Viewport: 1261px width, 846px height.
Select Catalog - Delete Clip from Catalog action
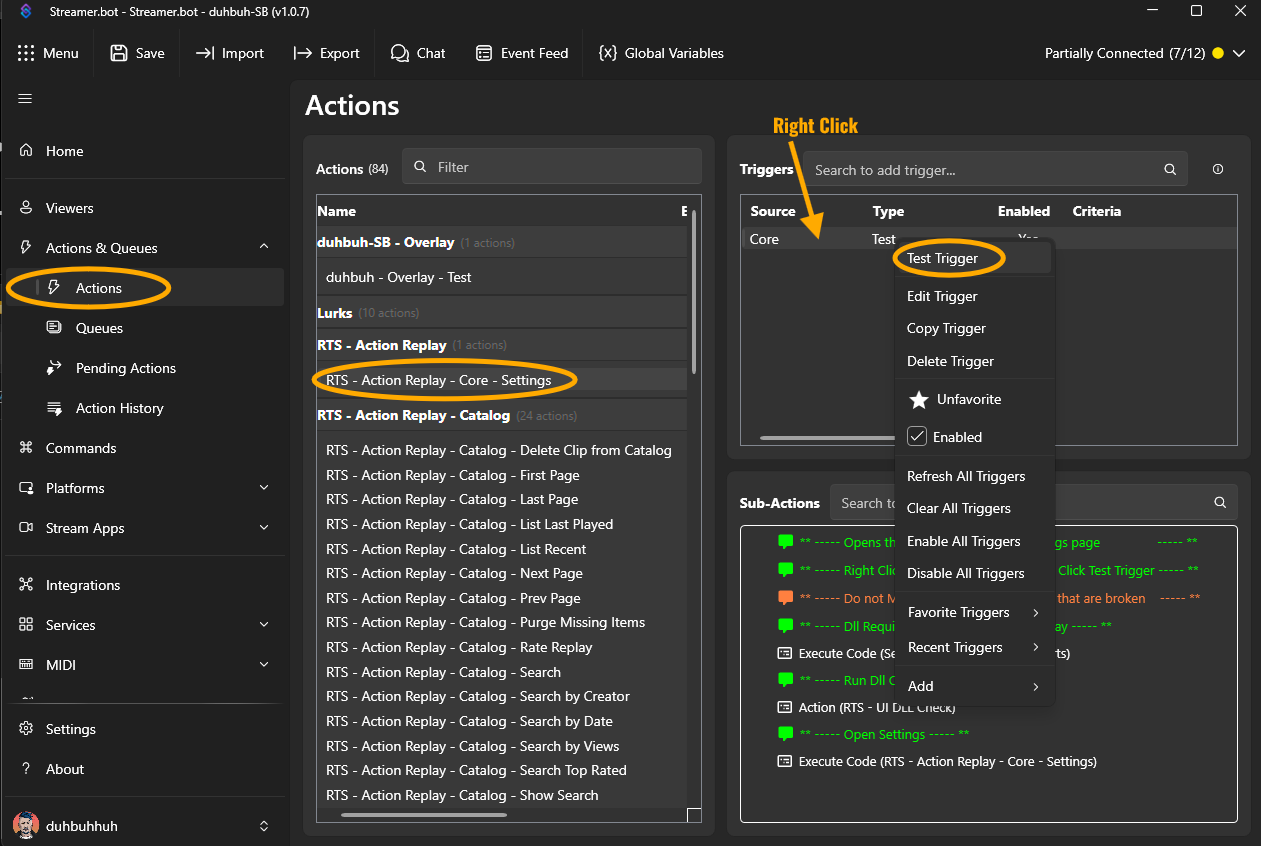click(501, 450)
